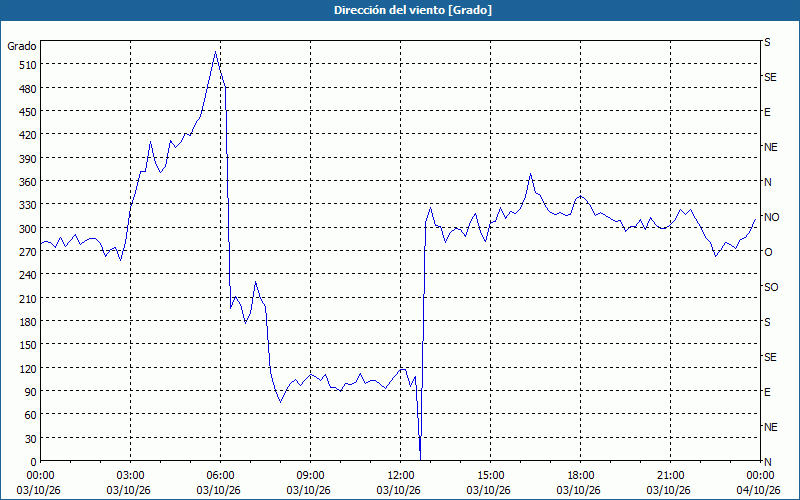The width and height of the screenshot is (800, 500).
Task: Click the 180 degree axis label
Action: 27,322
